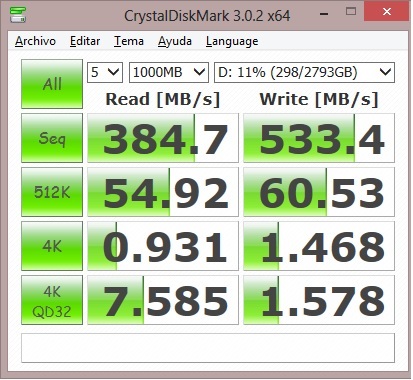This screenshot has width=413, height=380.
Task: Open the Editar menu
Action: 85,41
